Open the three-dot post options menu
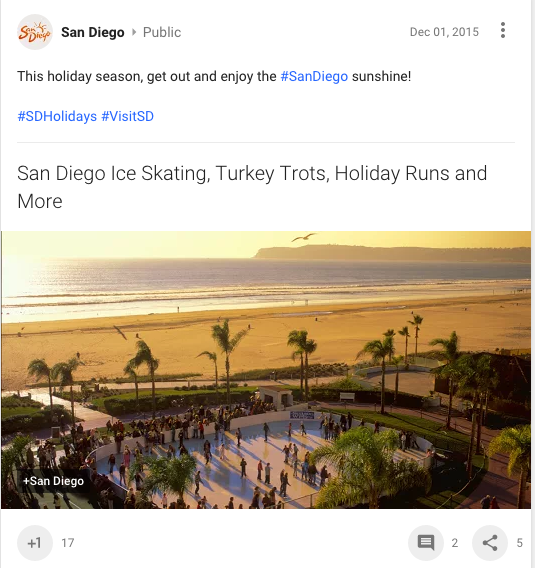Image resolution: width=535 pixels, height=568 pixels. tap(503, 30)
